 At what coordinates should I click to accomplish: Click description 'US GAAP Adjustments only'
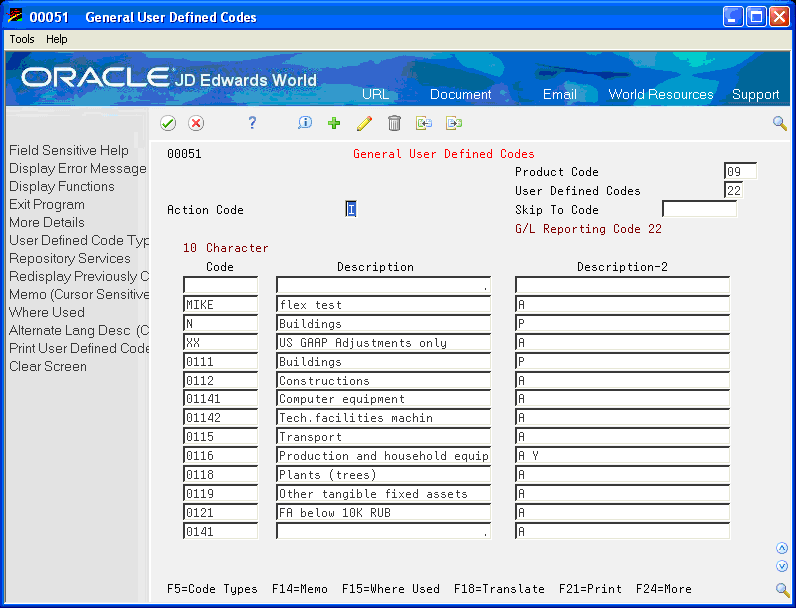[383, 343]
